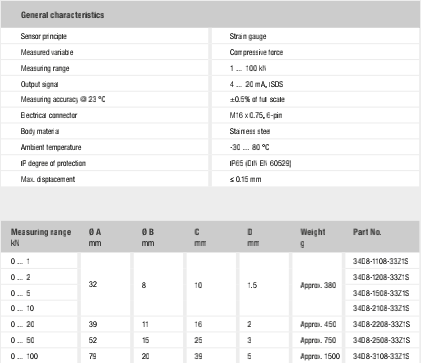Select the Stainless steel body material value
The image size is (421, 363).
[x=250, y=131]
